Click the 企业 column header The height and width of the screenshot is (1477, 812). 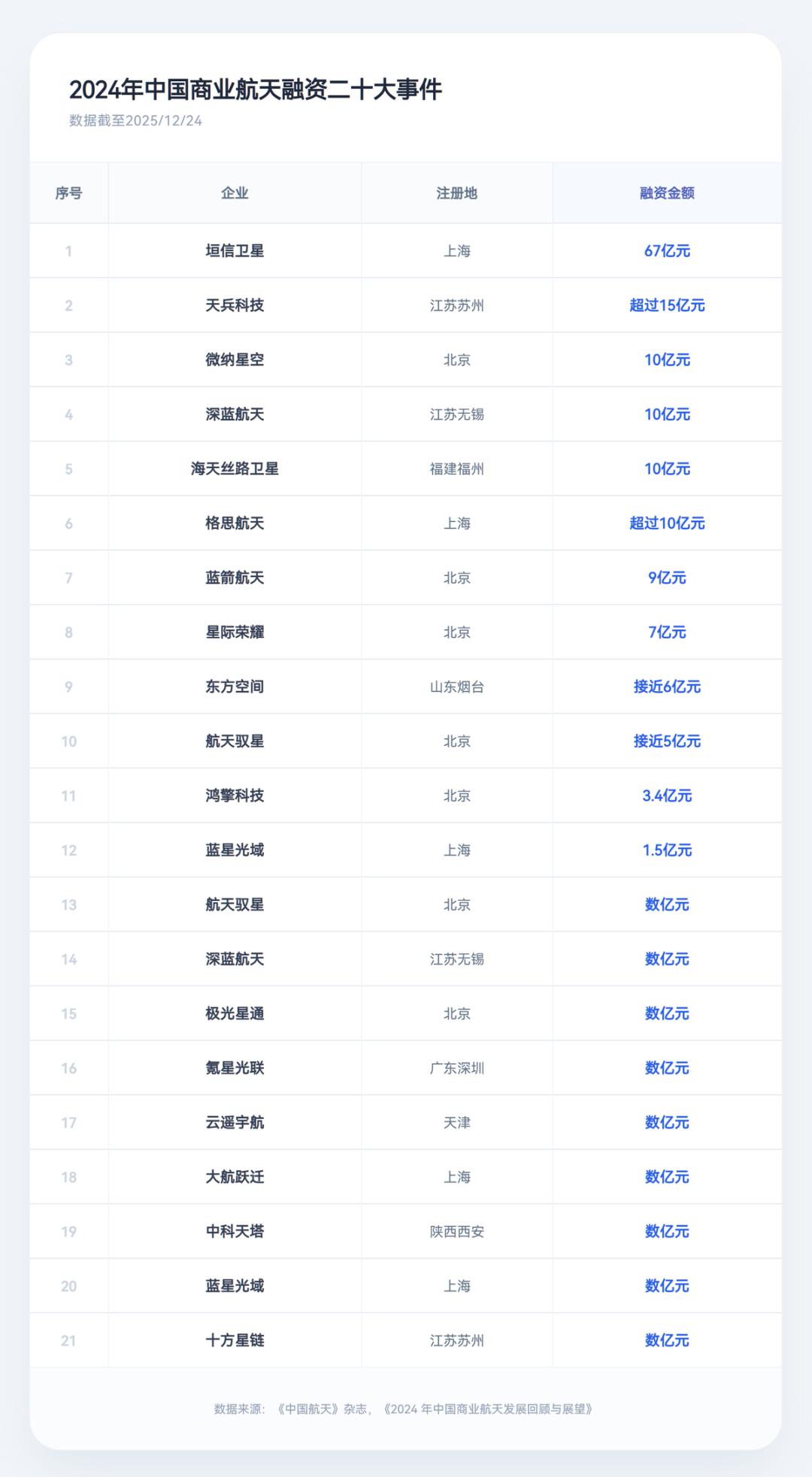[x=235, y=193]
